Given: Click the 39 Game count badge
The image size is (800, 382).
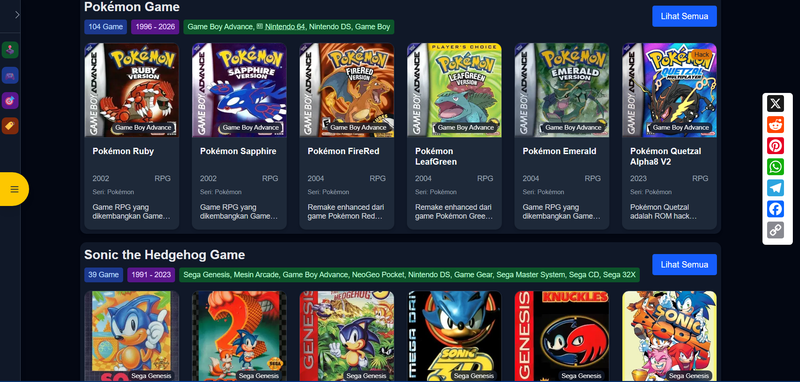Looking at the screenshot, I should point(104,275).
